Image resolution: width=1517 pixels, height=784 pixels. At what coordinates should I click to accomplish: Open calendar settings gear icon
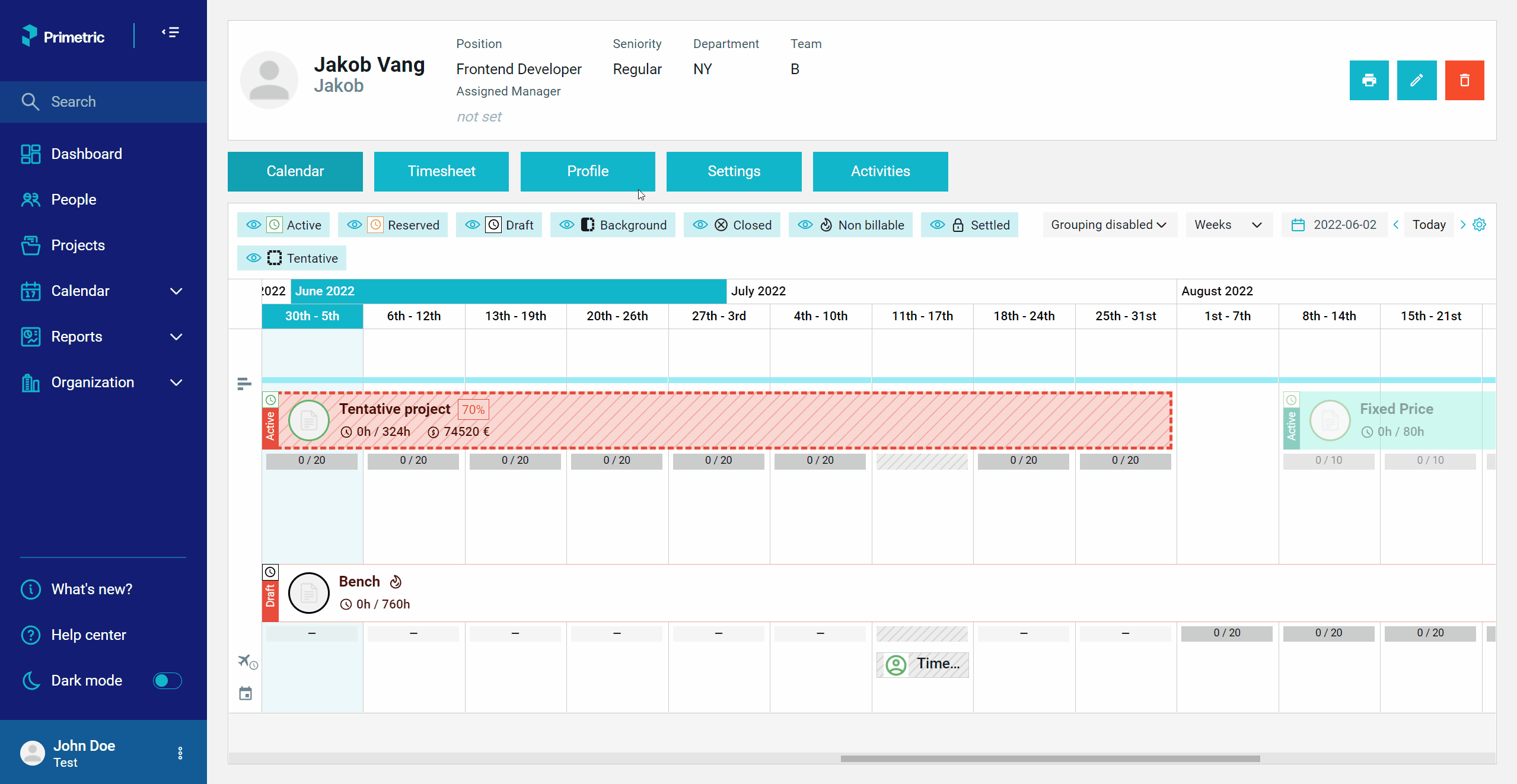(1480, 225)
